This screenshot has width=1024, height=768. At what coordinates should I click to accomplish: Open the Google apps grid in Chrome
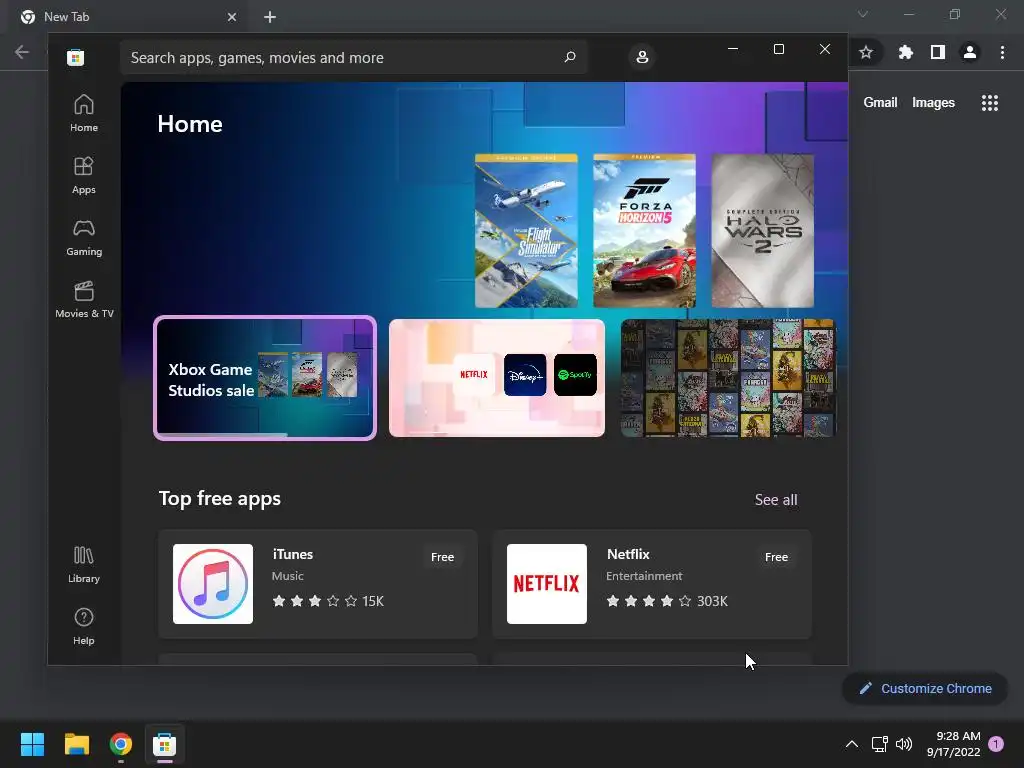click(x=989, y=103)
